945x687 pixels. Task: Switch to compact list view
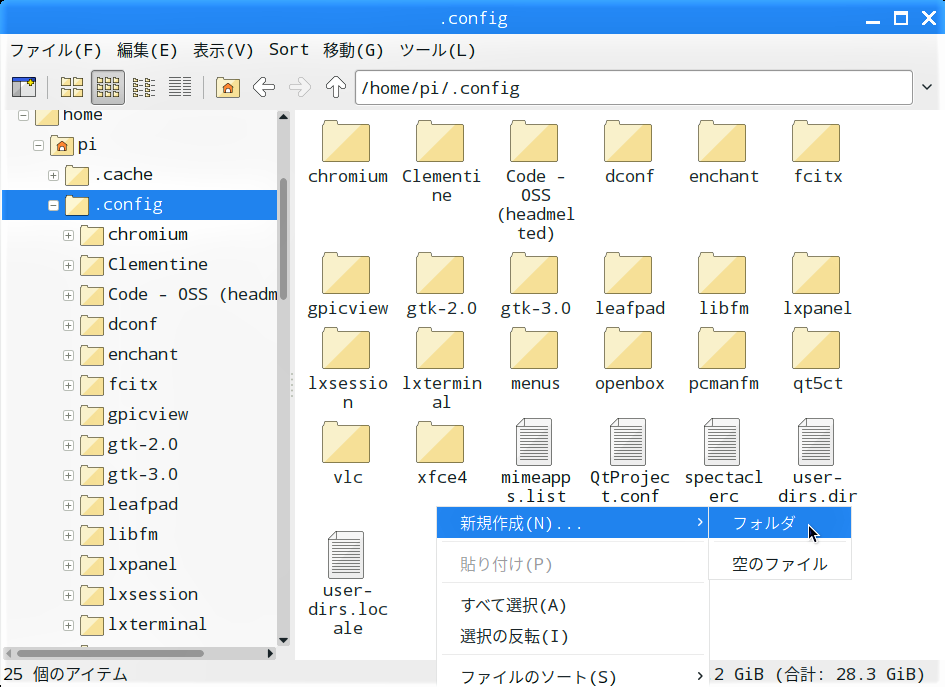coord(143,87)
